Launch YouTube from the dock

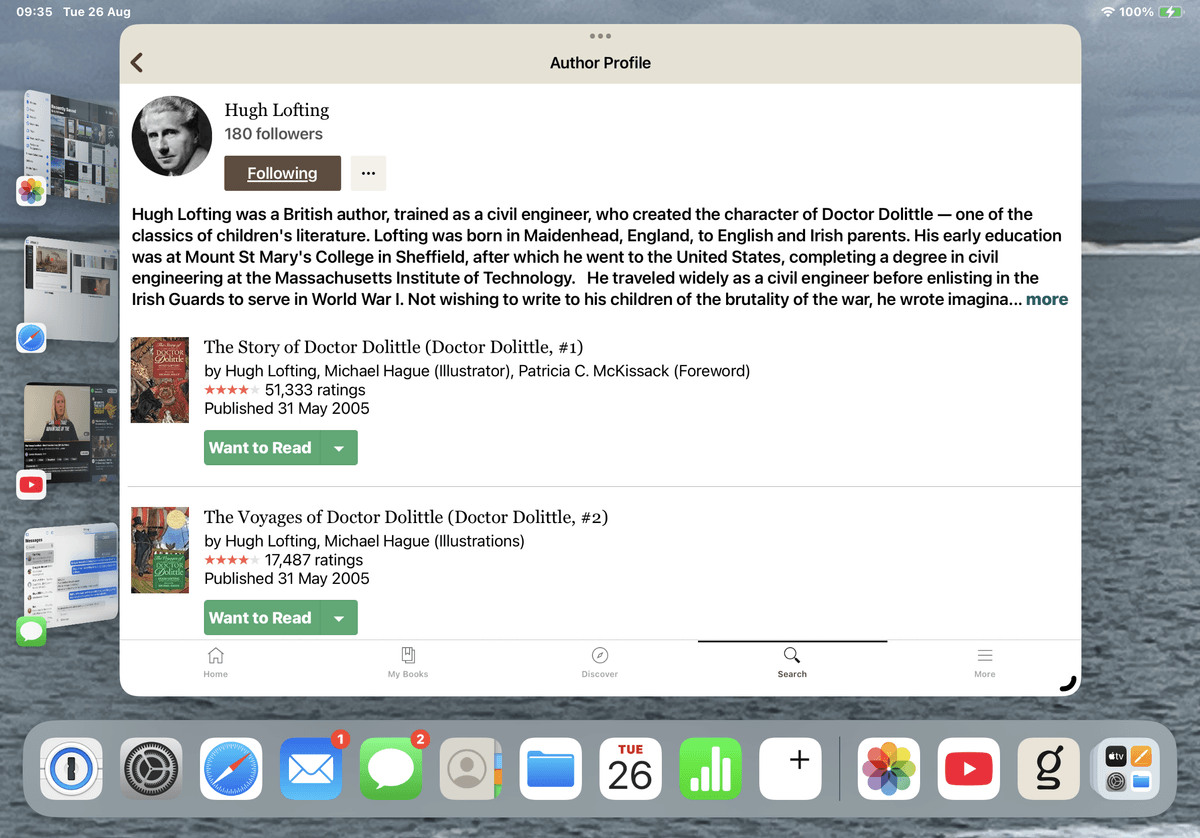tap(969, 769)
